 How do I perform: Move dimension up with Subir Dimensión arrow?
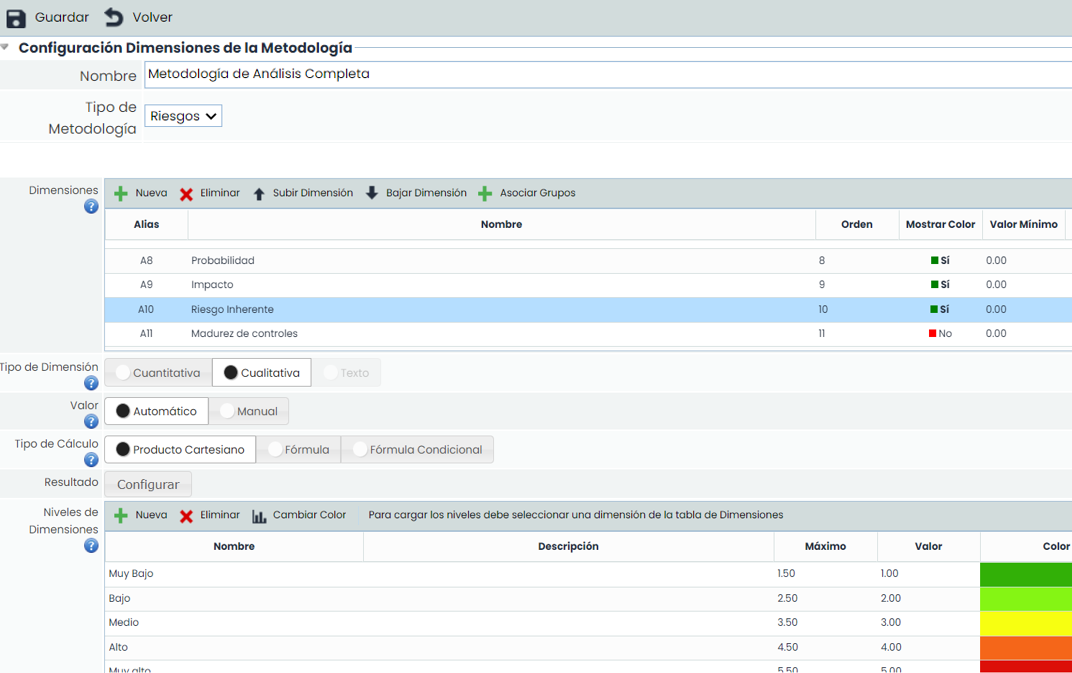point(259,194)
